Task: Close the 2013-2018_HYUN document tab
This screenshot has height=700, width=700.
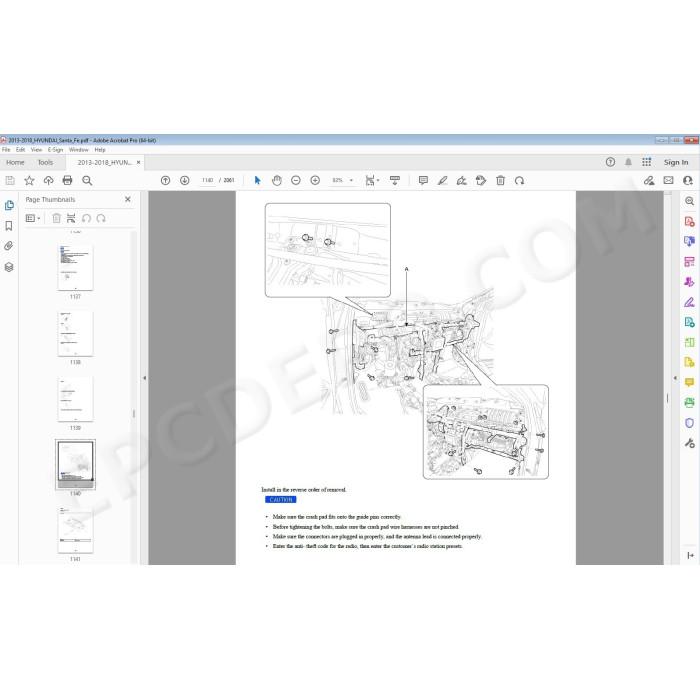Action: (138, 162)
